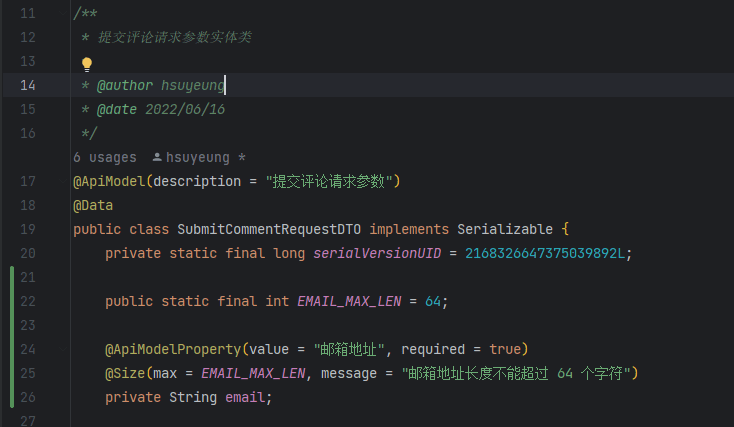Click the "提交评论请求参数" description string

tap(328, 181)
